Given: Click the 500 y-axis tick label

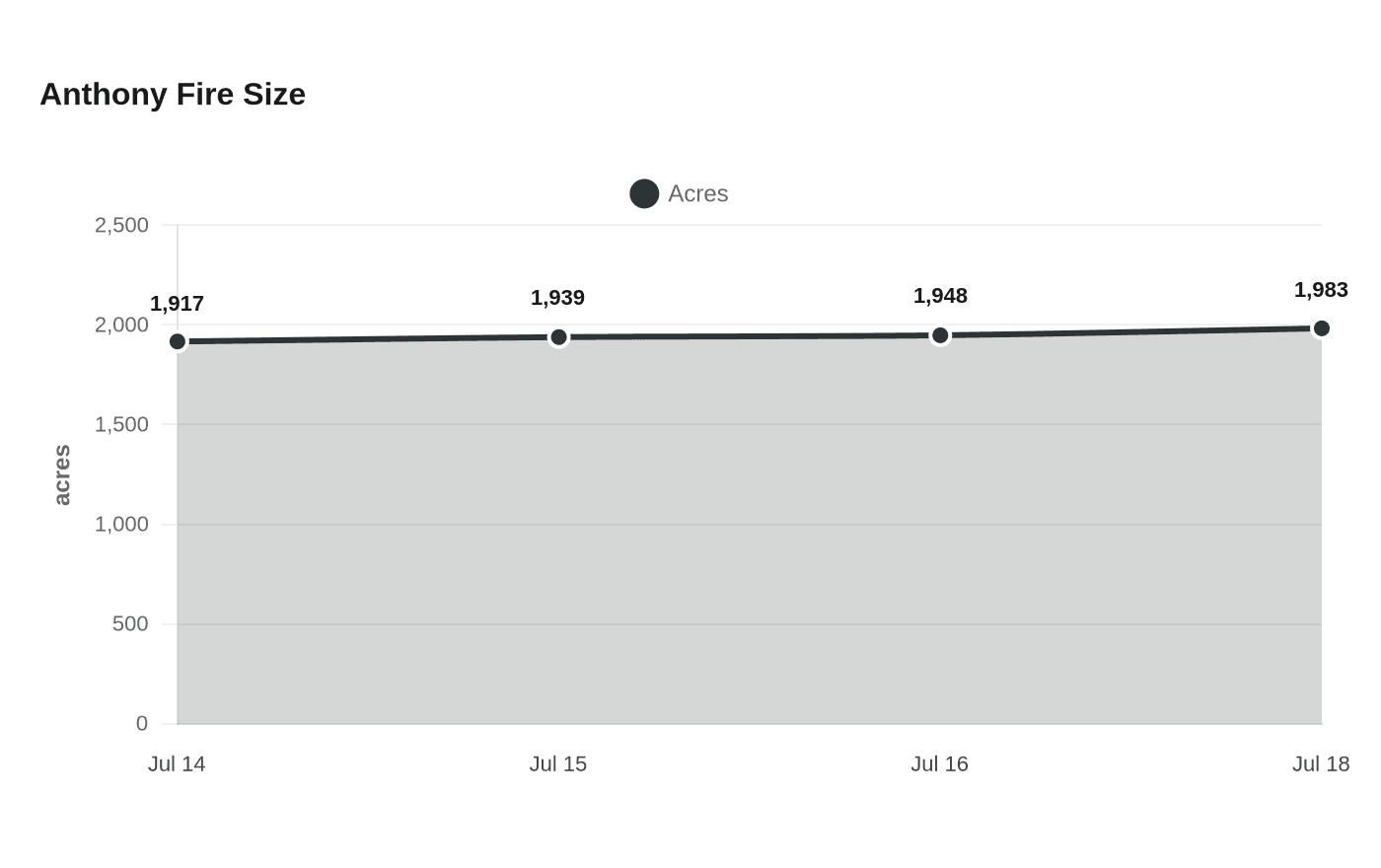Looking at the screenshot, I should (x=130, y=623).
